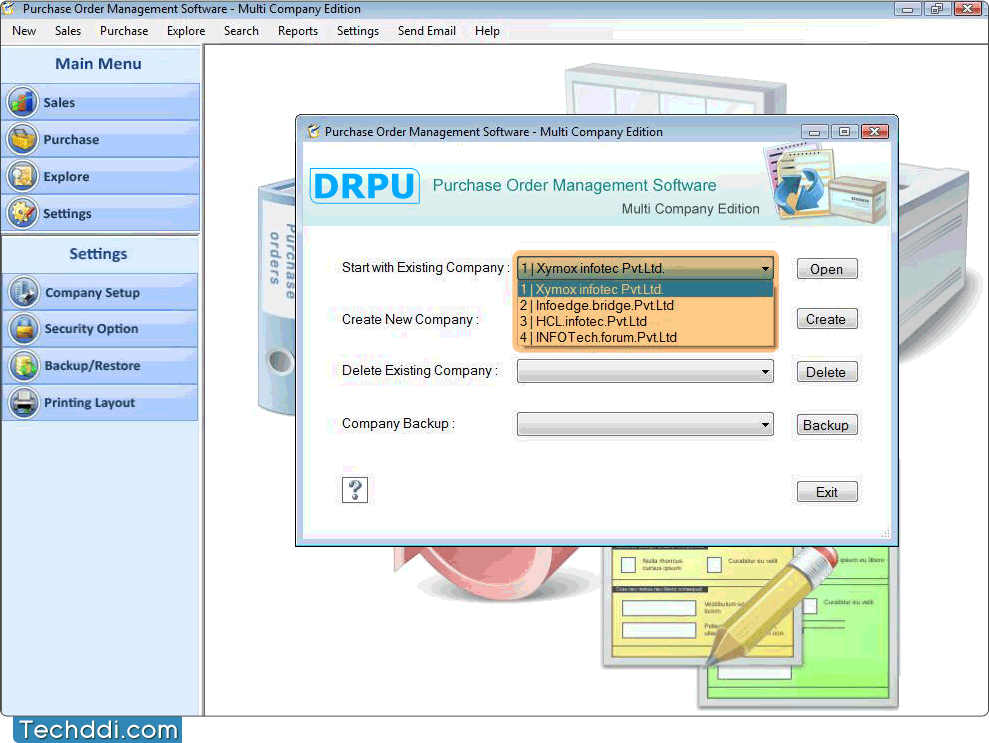Click the Backup/Restore icon

click(24, 366)
